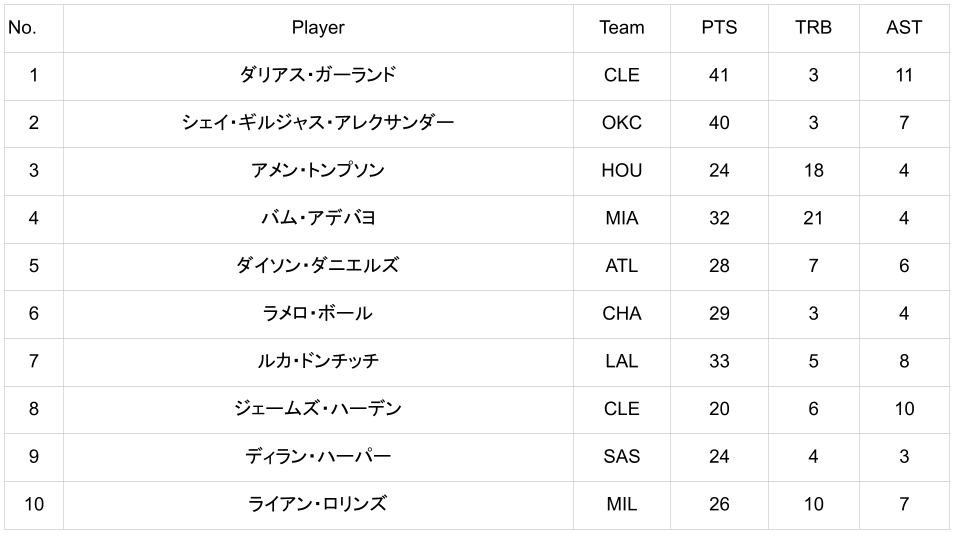The width and height of the screenshot is (960, 540).
Task: Select the HOU team cell
Action: coord(622,170)
